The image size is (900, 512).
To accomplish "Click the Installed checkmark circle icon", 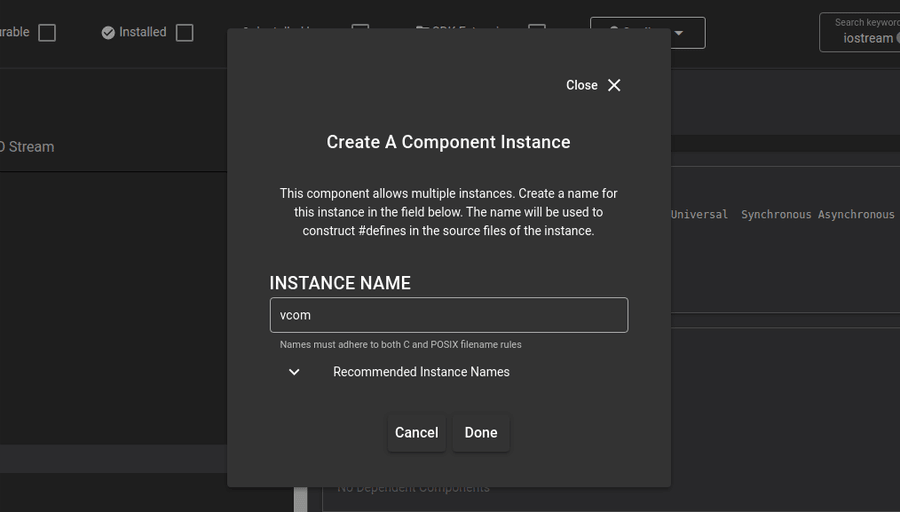I will [x=108, y=33].
